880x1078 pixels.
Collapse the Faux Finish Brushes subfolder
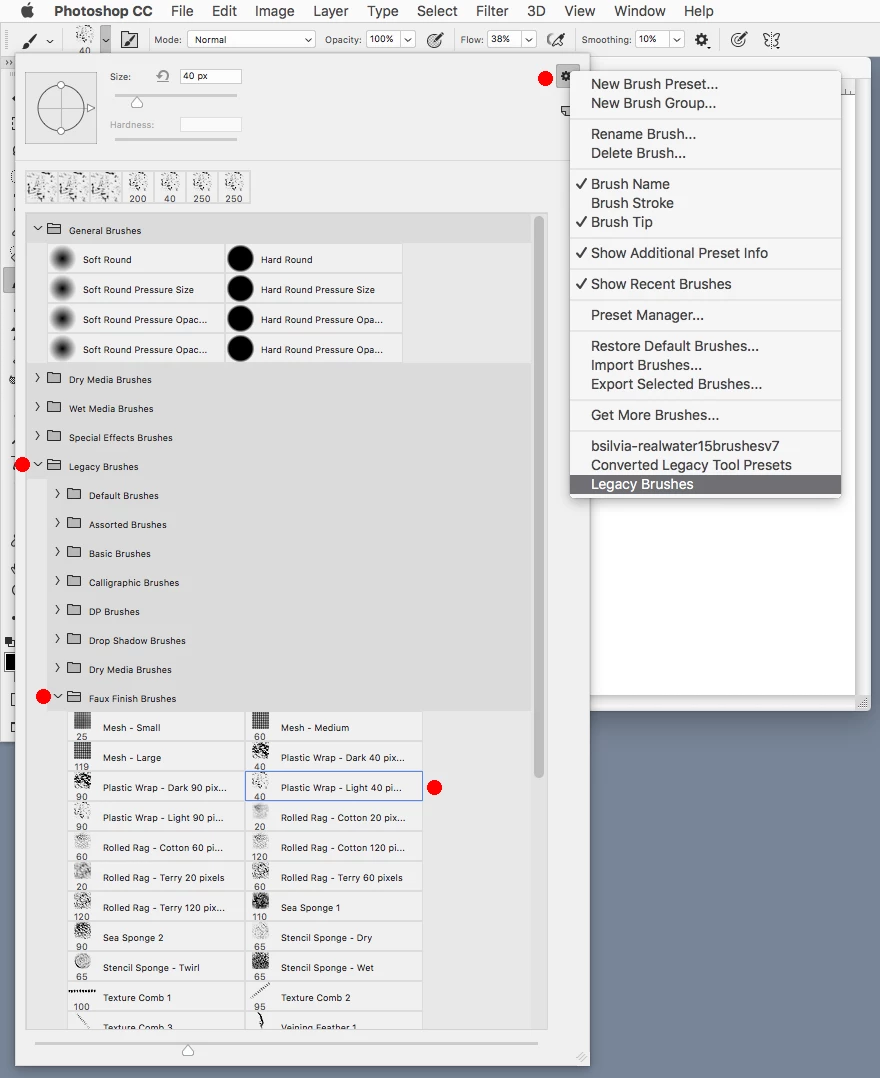58,696
